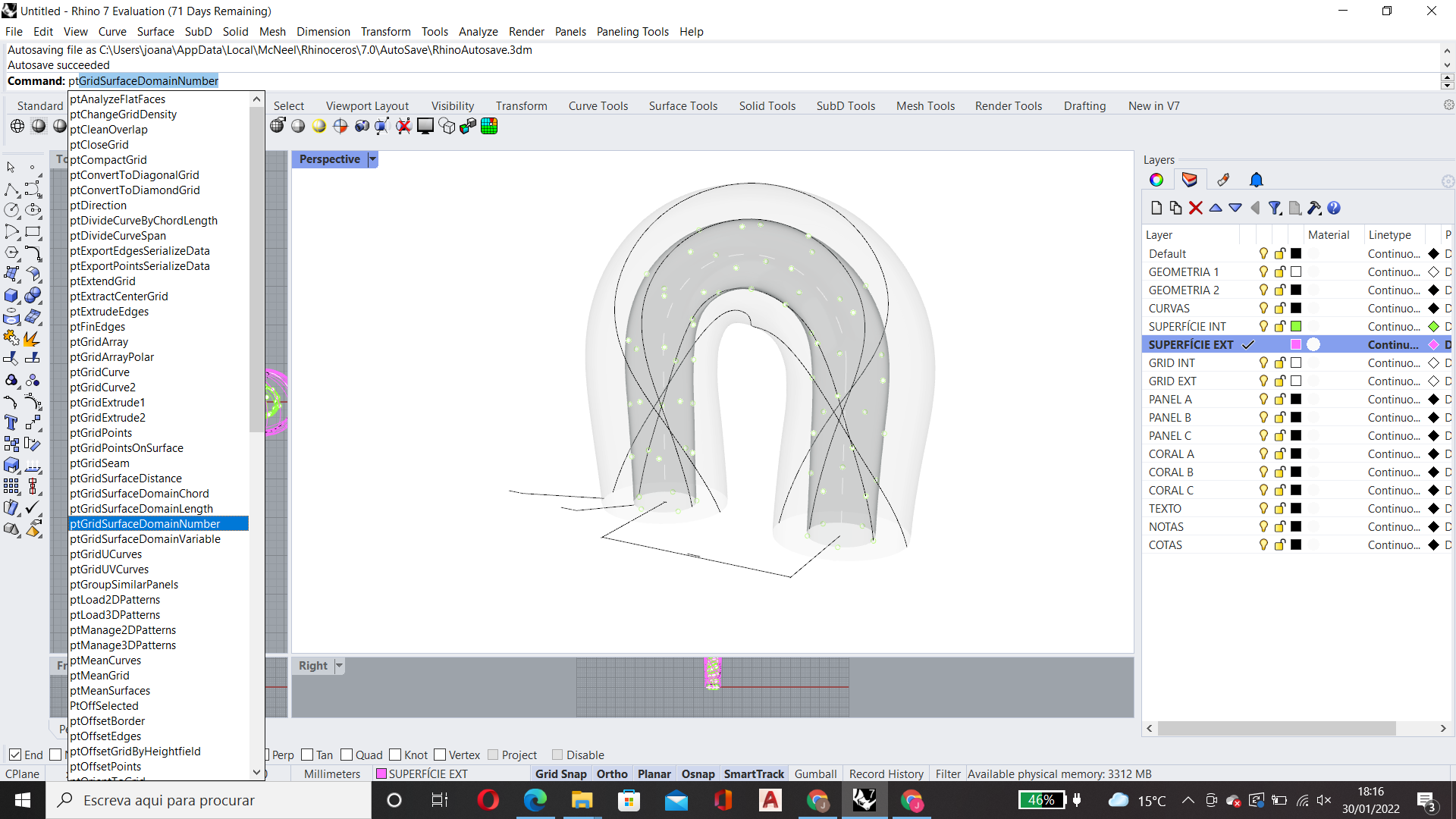Click the camera binoculars toolbar icon
Image resolution: width=1456 pixels, height=819 pixels.
[x=362, y=126]
